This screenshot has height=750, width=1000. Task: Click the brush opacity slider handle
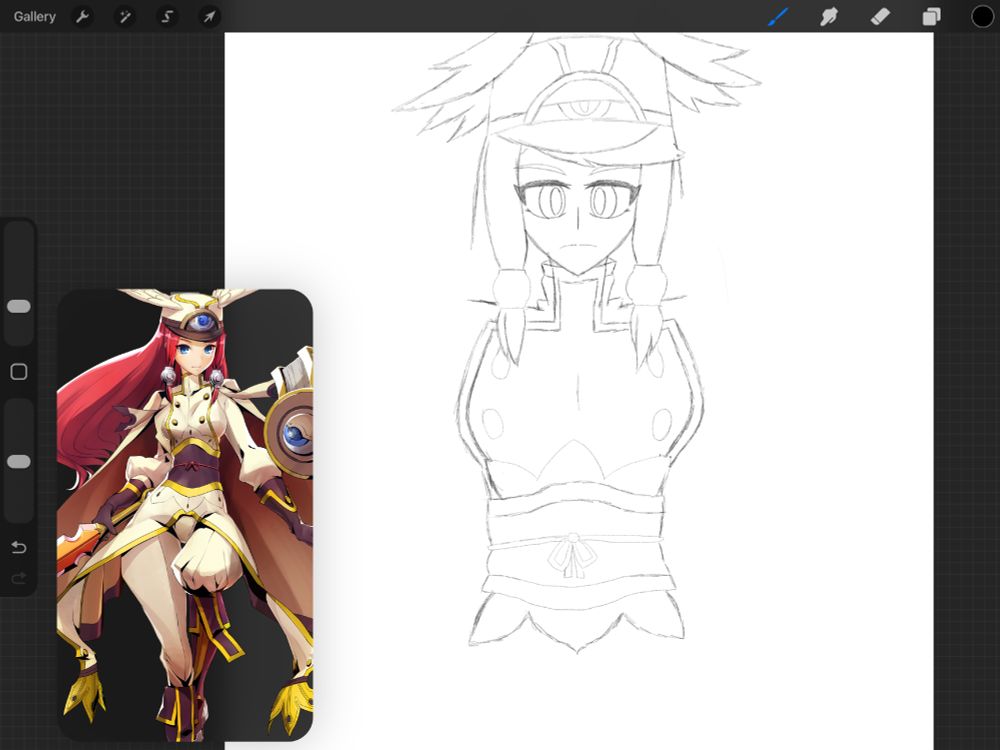[x=18, y=462]
